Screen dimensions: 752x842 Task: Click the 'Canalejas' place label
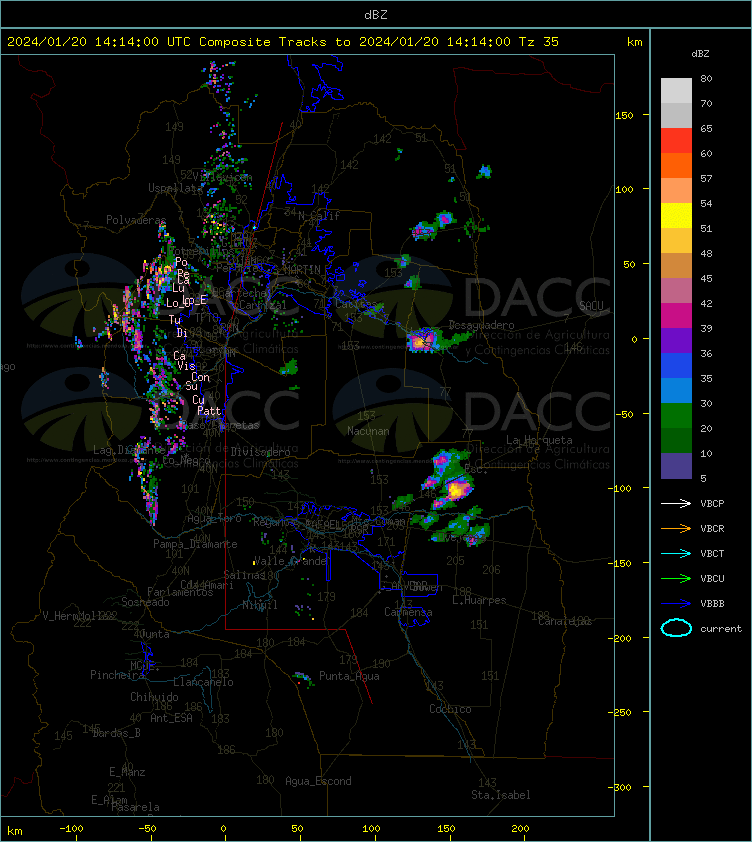[x=565, y=621]
